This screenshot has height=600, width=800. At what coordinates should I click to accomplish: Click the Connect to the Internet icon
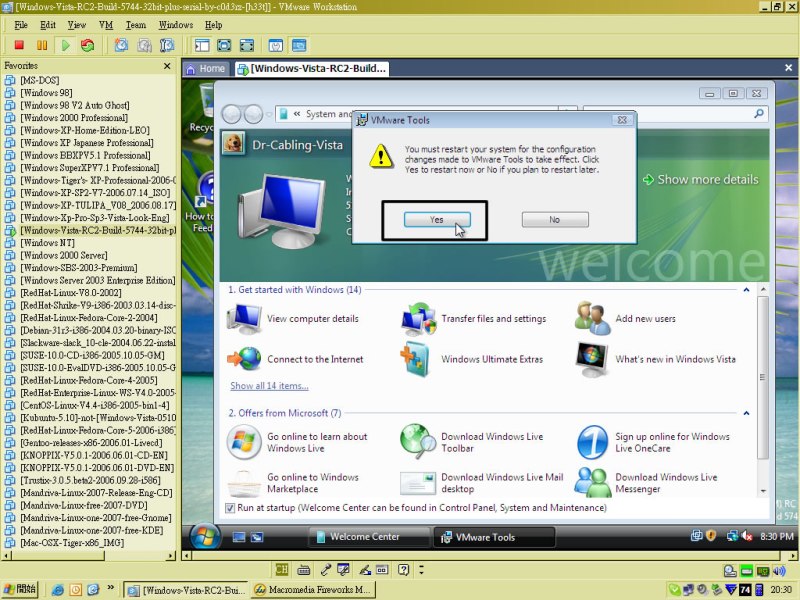(x=244, y=359)
